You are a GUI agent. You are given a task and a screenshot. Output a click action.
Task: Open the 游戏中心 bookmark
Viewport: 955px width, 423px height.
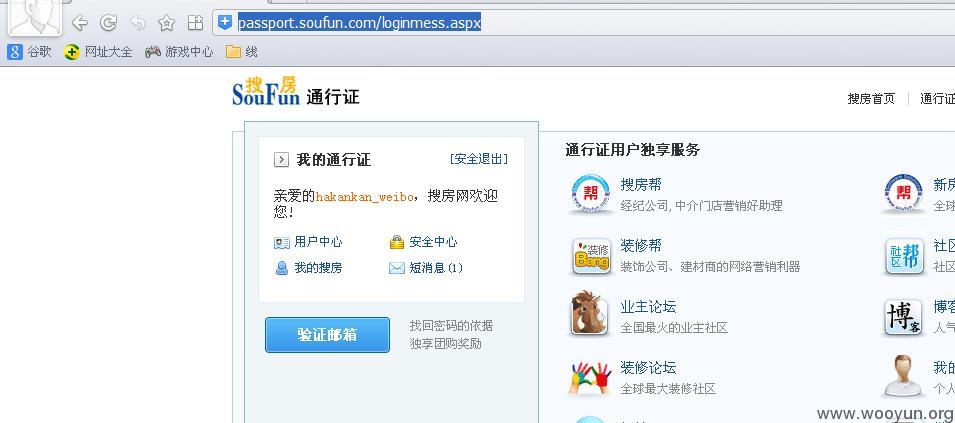(x=179, y=52)
